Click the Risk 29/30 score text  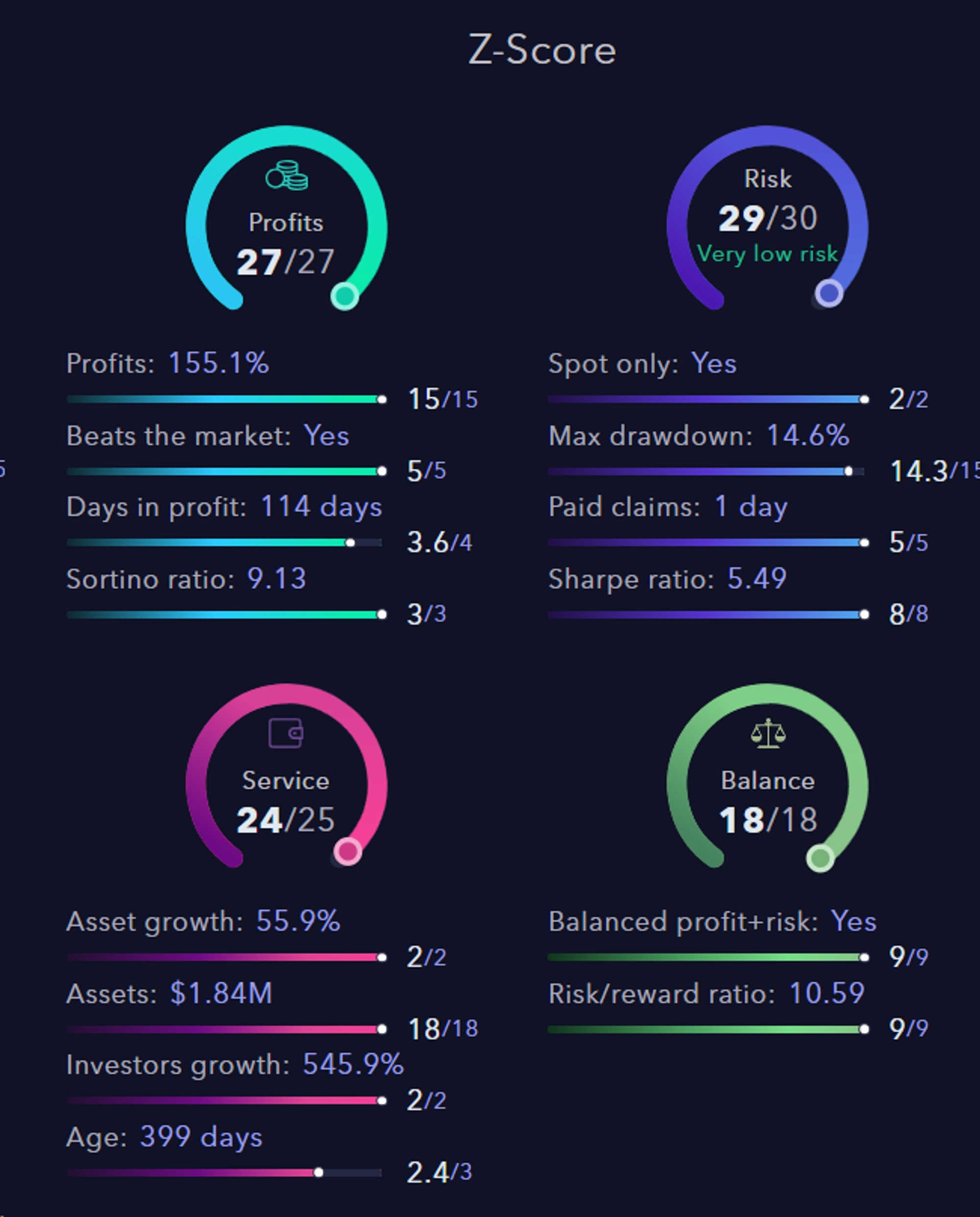point(768,218)
